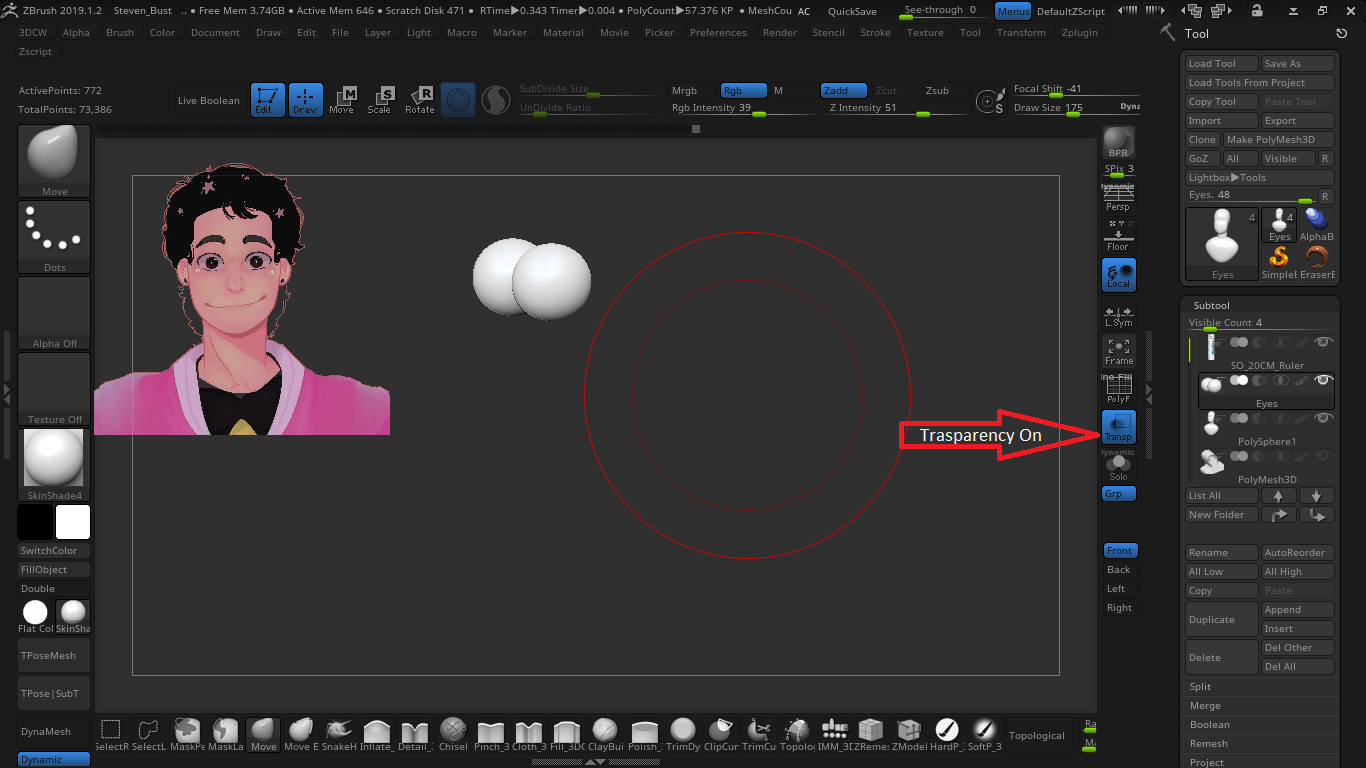Choose the SnakeHook brush
Image resolution: width=1366 pixels, height=768 pixels.
[338, 734]
